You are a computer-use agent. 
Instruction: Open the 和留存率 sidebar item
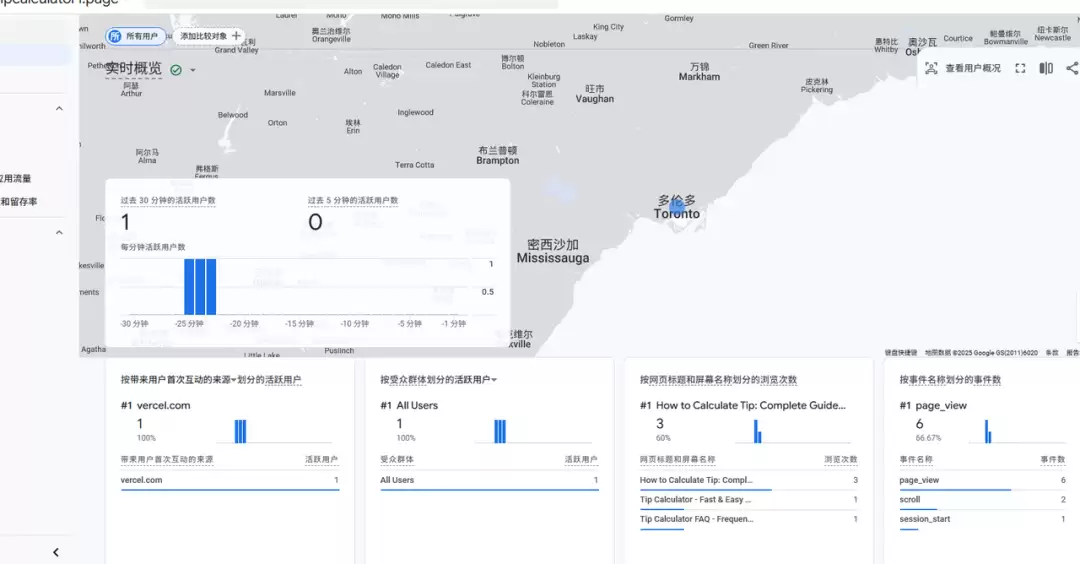click(19, 202)
